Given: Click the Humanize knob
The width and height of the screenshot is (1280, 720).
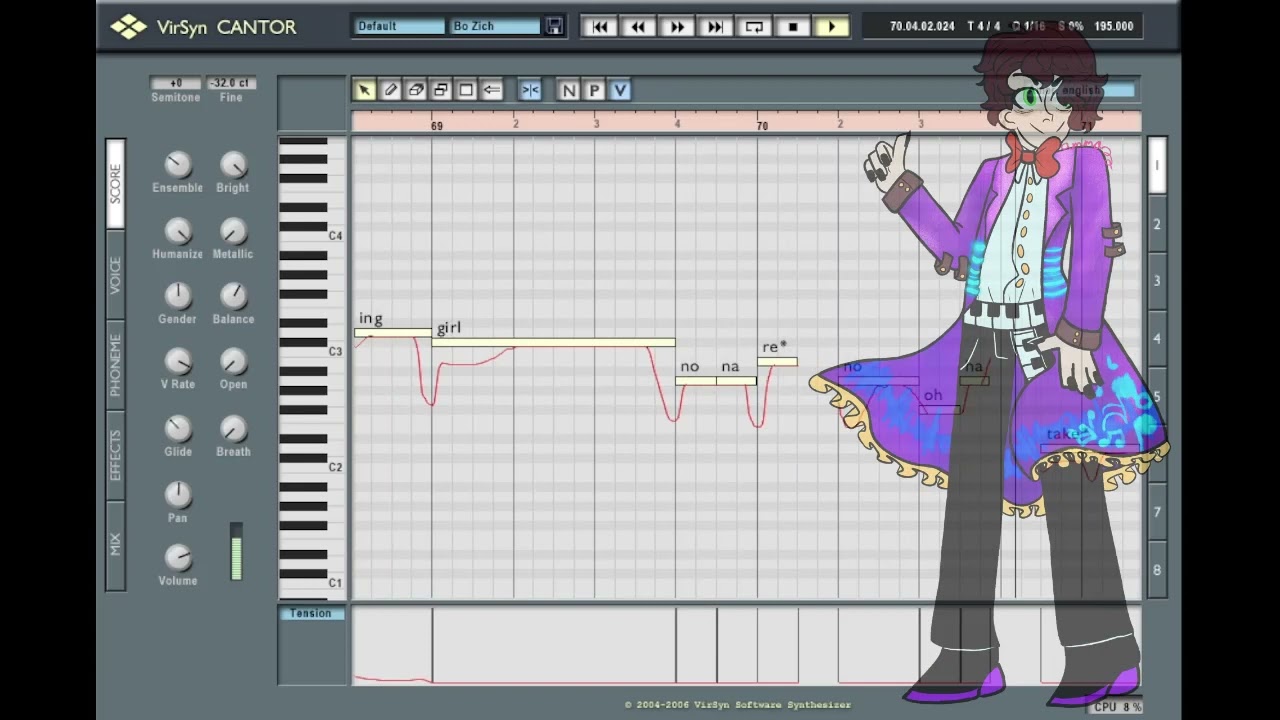Looking at the screenshot, I should tap(177, 231).
